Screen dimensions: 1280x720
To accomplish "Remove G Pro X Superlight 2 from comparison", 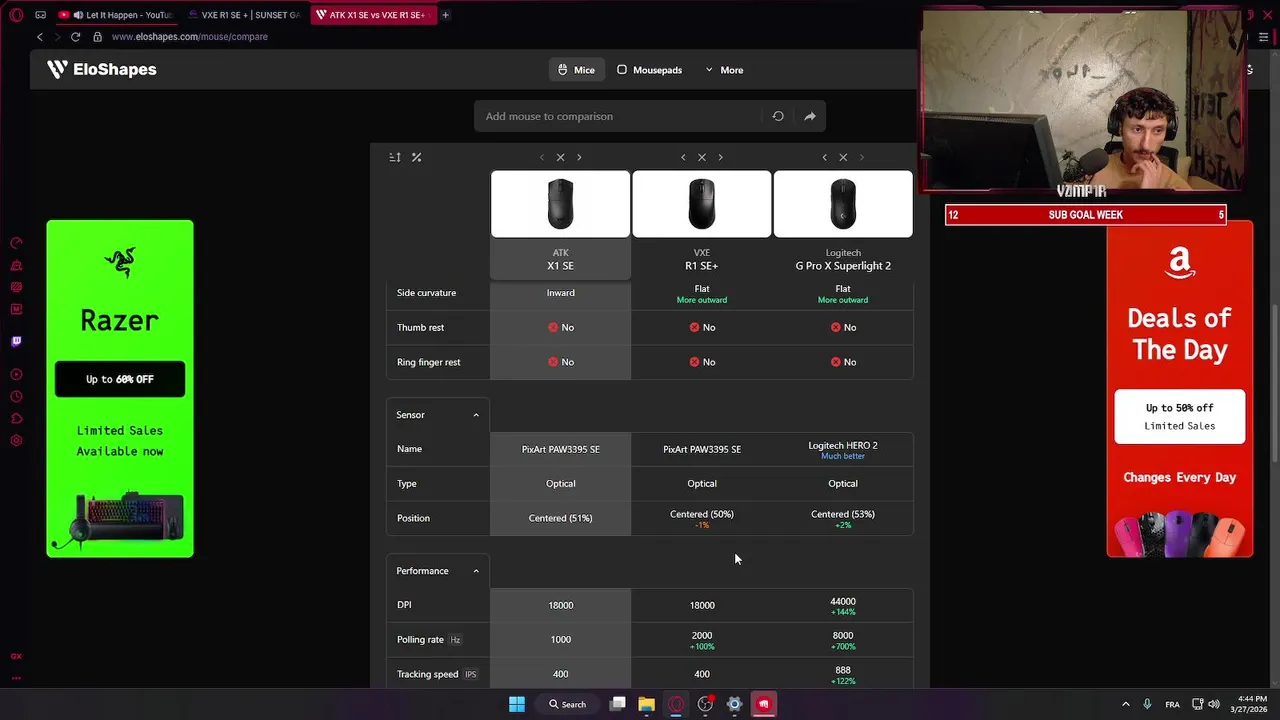I will click(843, 157).
